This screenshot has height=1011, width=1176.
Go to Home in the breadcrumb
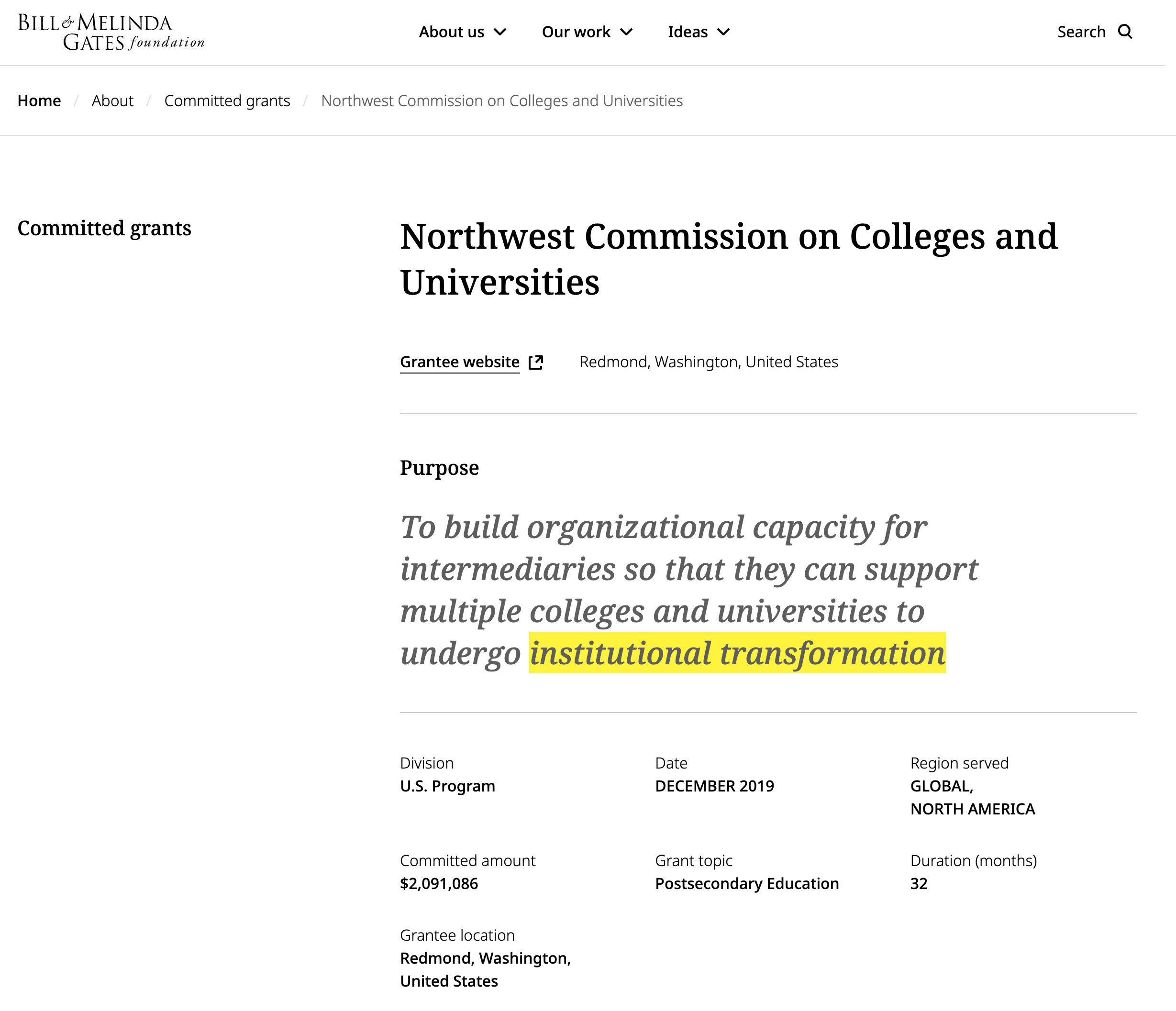point(39,100)
